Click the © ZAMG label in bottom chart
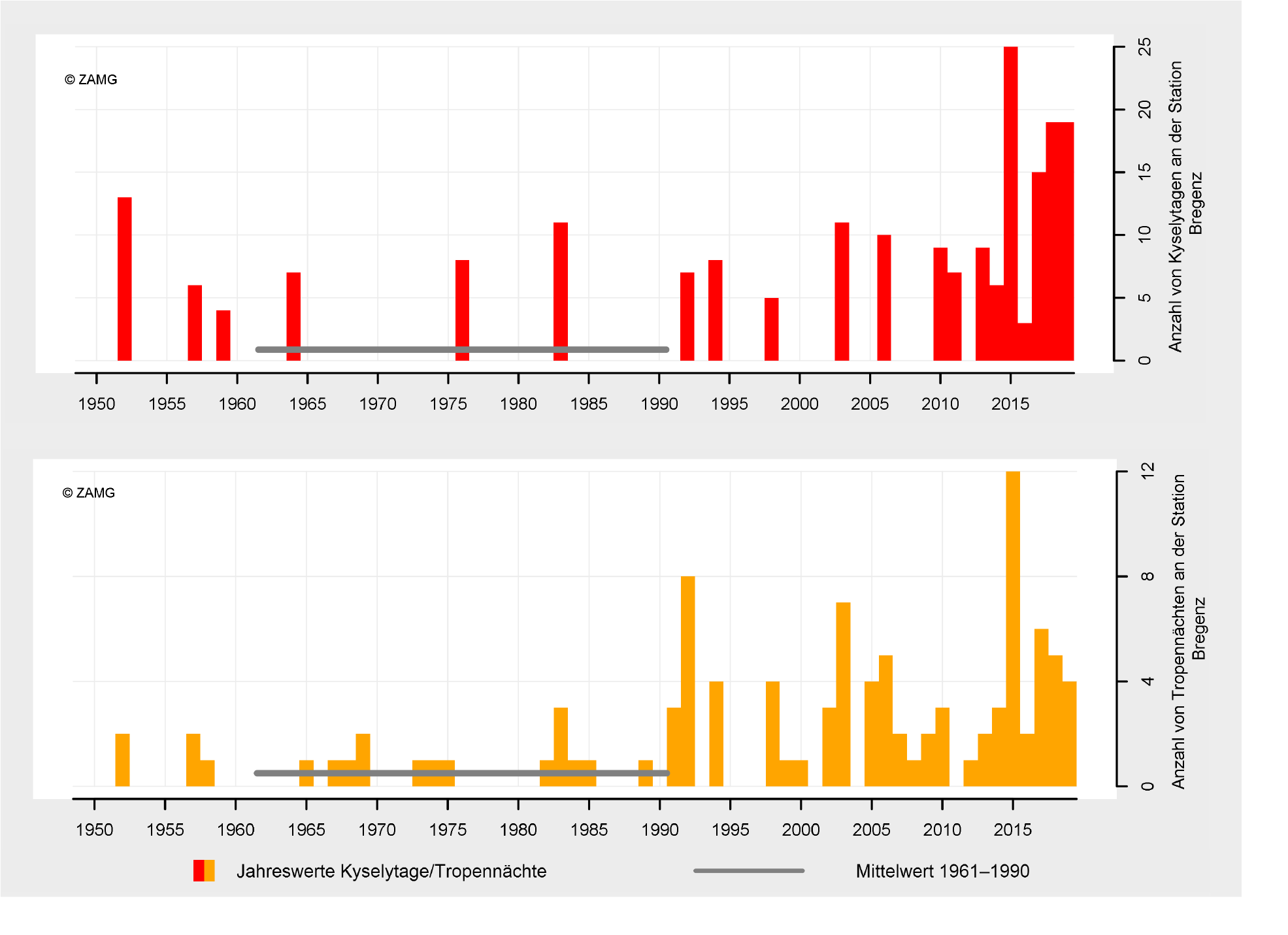 click(89, 493)
